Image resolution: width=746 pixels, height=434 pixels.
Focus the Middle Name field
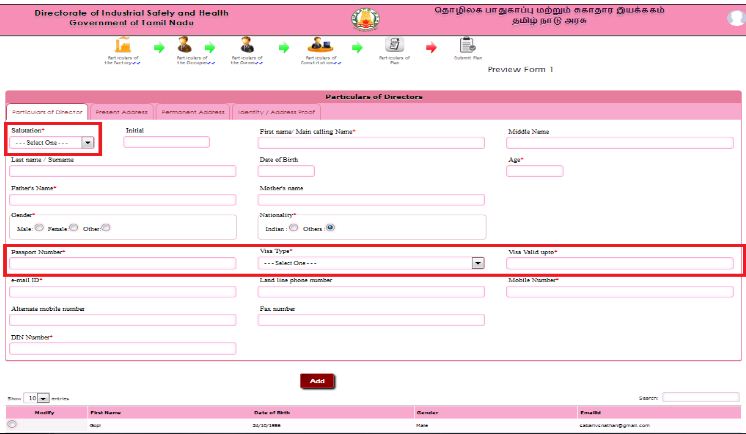click(620, 143)
